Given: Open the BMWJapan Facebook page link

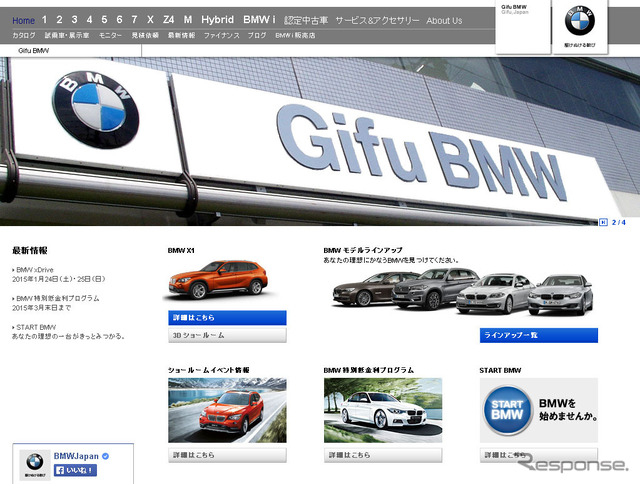Looking at the screenshot, I should pyautogui.click(x=76, y=456).
